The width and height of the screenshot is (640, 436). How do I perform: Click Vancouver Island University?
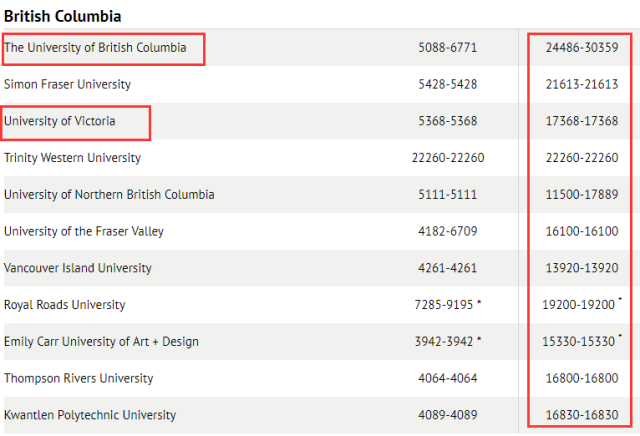(x=78, y=268)
